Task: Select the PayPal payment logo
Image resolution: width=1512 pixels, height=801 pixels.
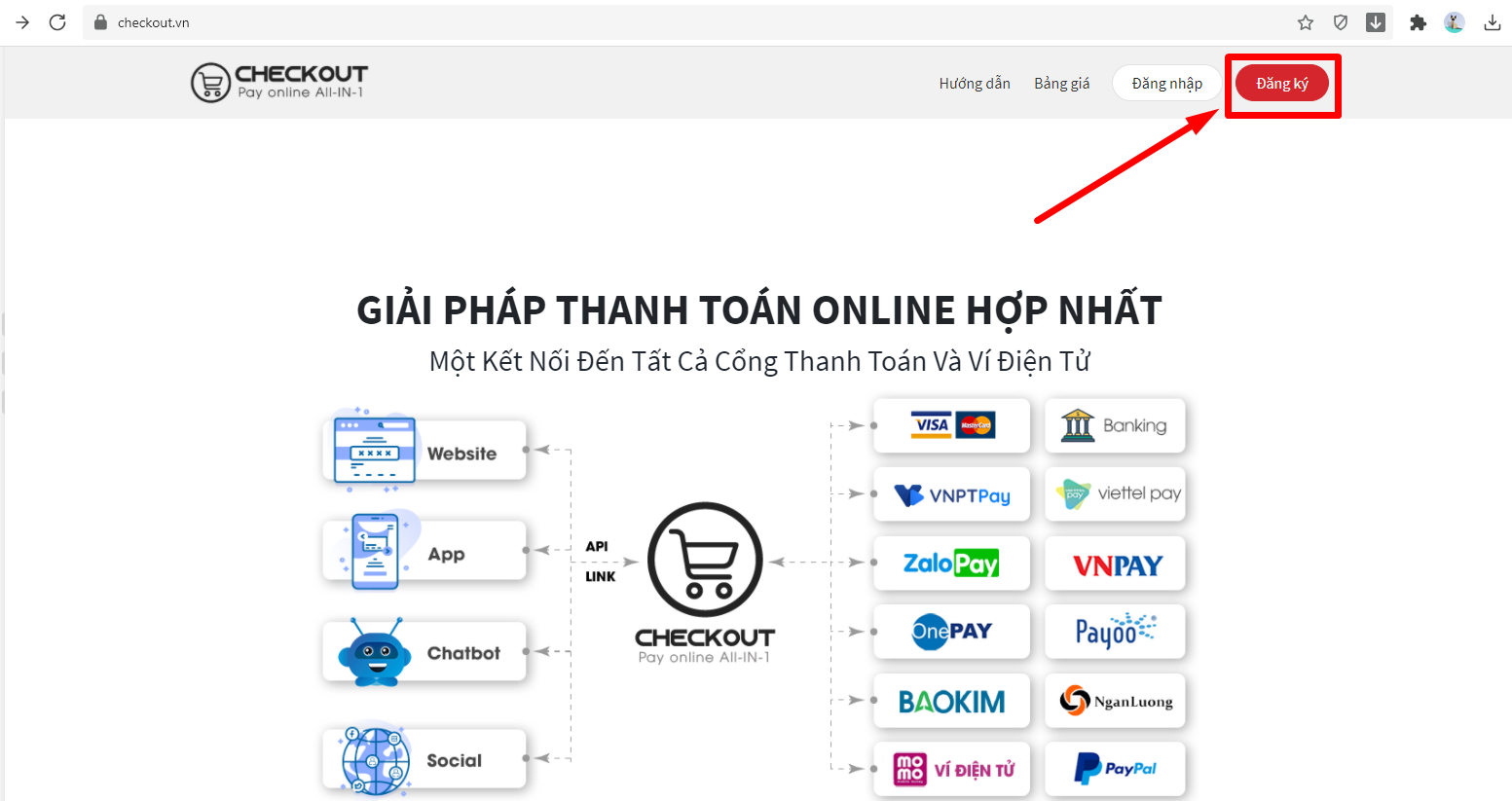Action: pos(1115,769)
